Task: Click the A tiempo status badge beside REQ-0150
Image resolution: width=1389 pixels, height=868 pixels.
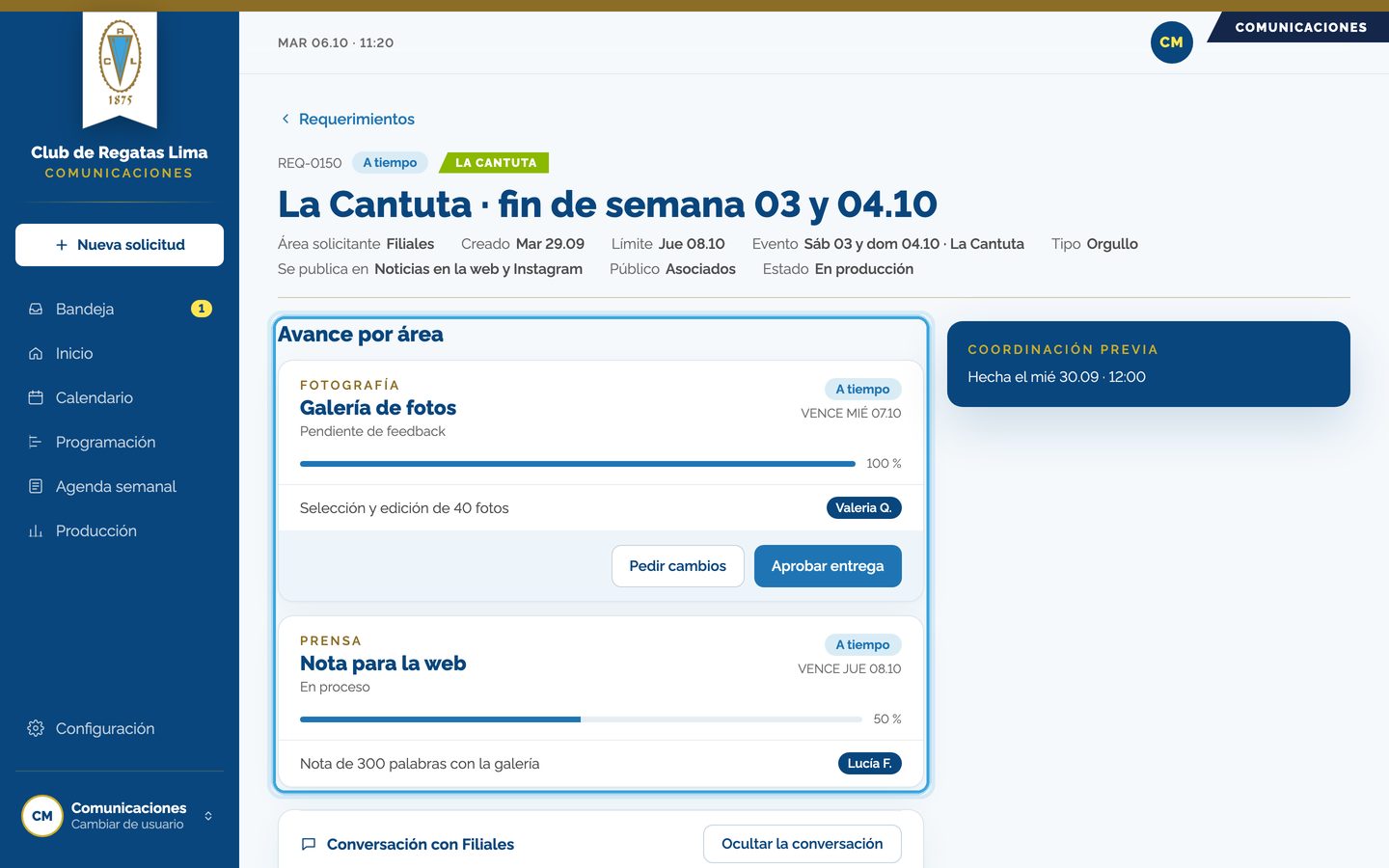Action: [x=390, y=163]
